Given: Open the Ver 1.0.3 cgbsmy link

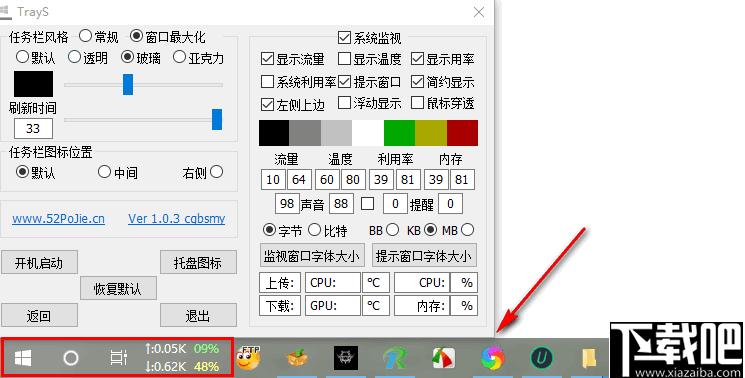Looking at the screenshot, I should [x=177, y=219].
